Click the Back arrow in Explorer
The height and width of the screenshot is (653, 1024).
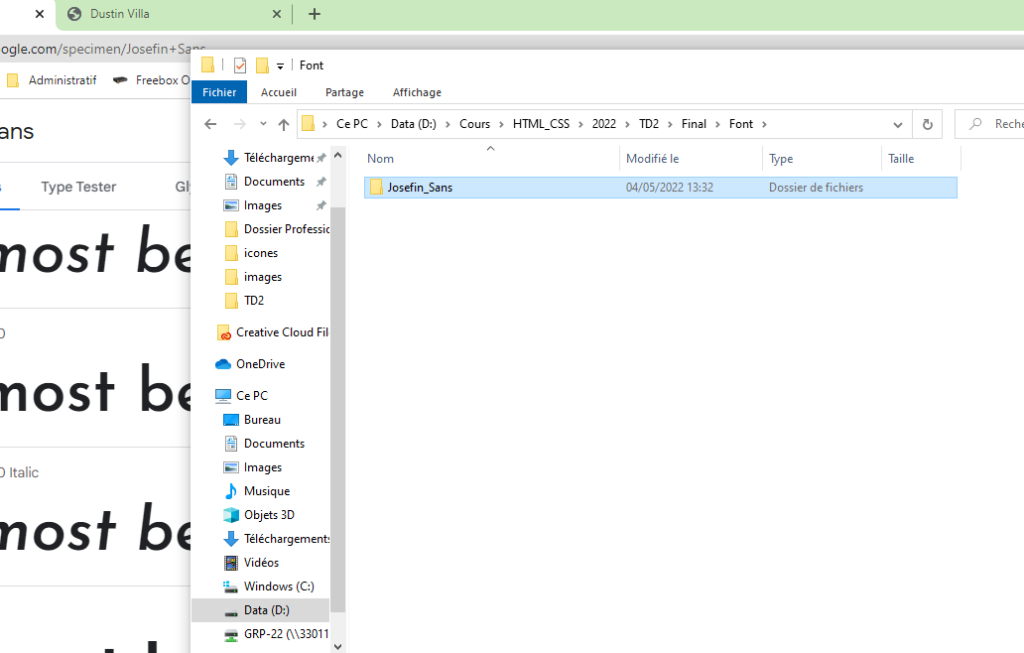tap(210, 124)
